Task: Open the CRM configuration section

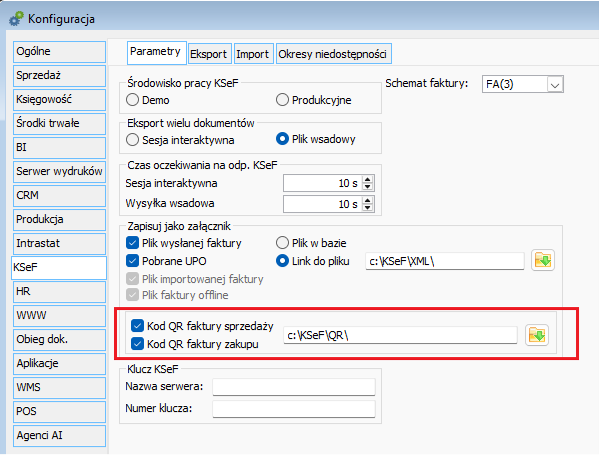Action: tap(59, 196)
